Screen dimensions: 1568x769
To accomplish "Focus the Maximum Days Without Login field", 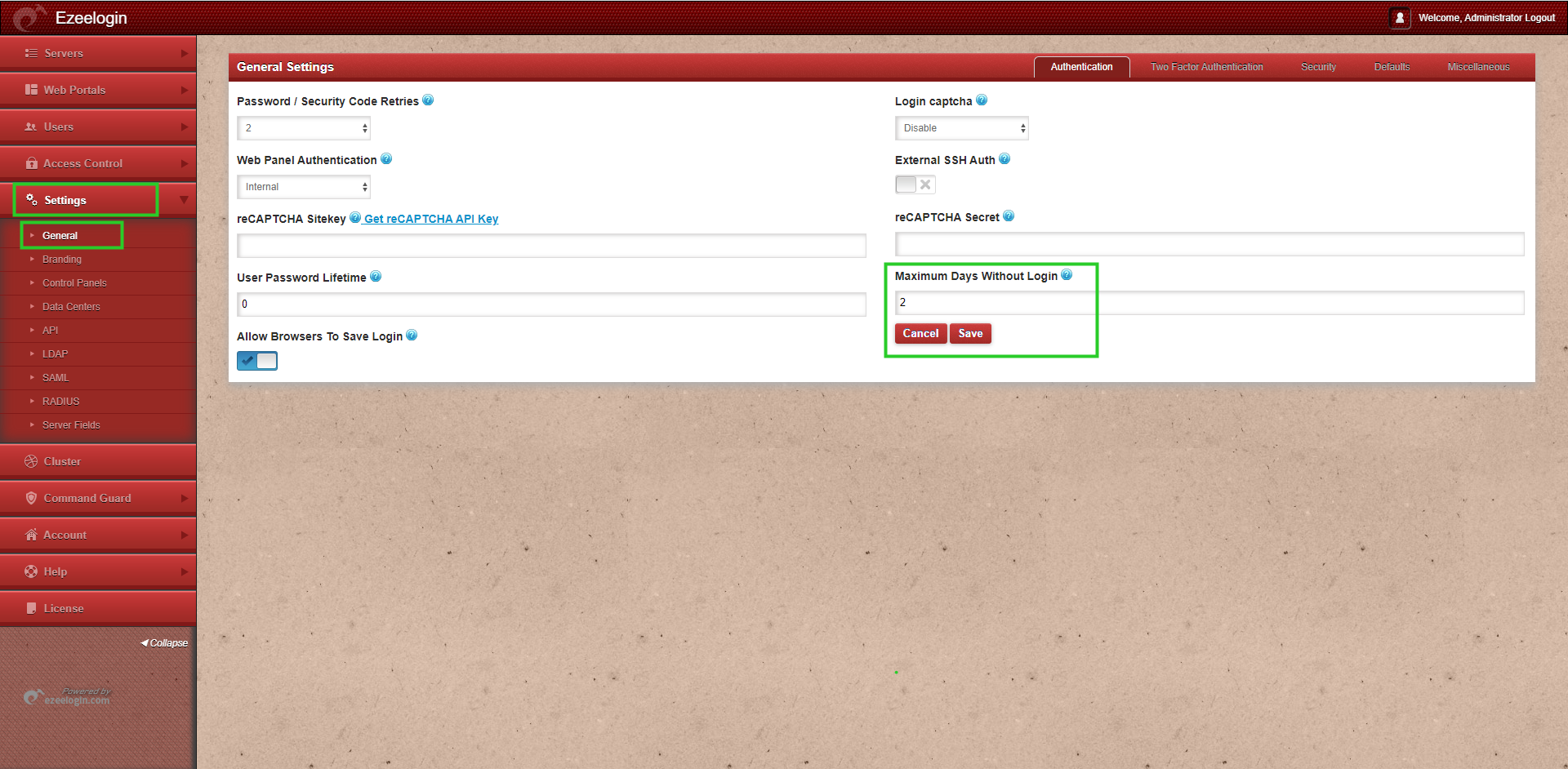I will [1209, 303].
